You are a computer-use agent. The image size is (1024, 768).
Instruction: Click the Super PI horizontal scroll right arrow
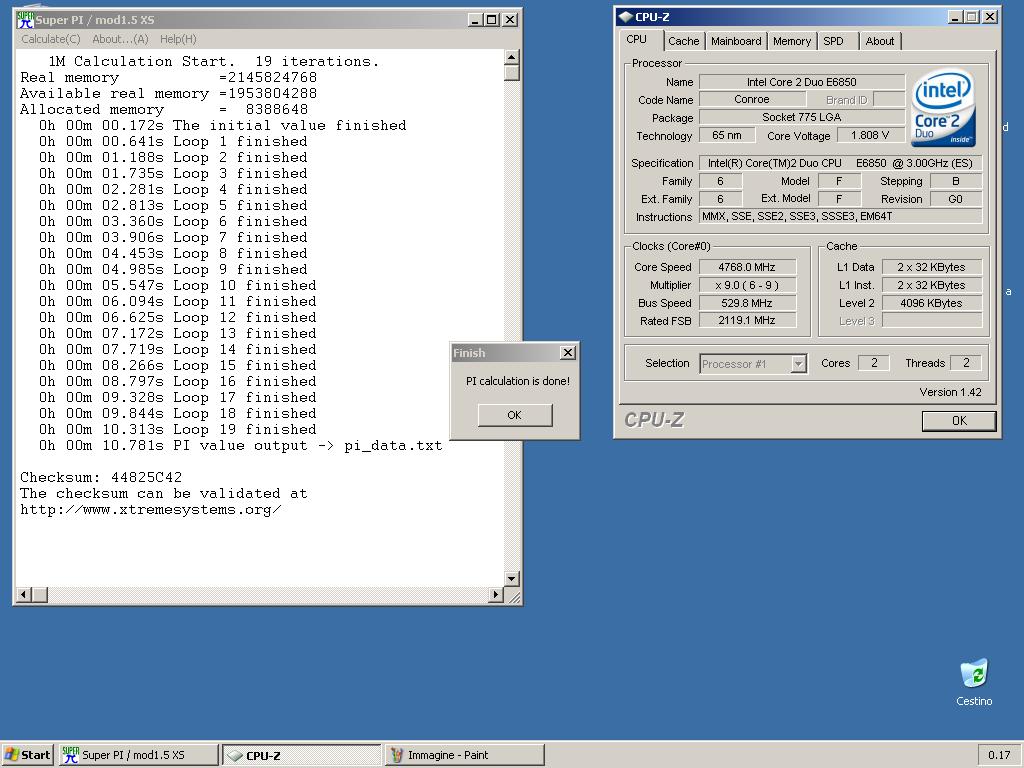click(x=496, y=594)
